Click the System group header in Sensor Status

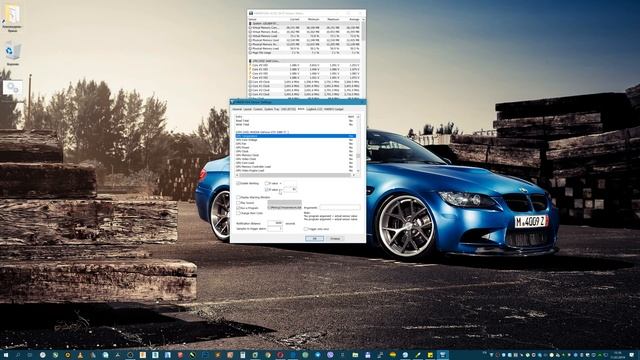304,24
